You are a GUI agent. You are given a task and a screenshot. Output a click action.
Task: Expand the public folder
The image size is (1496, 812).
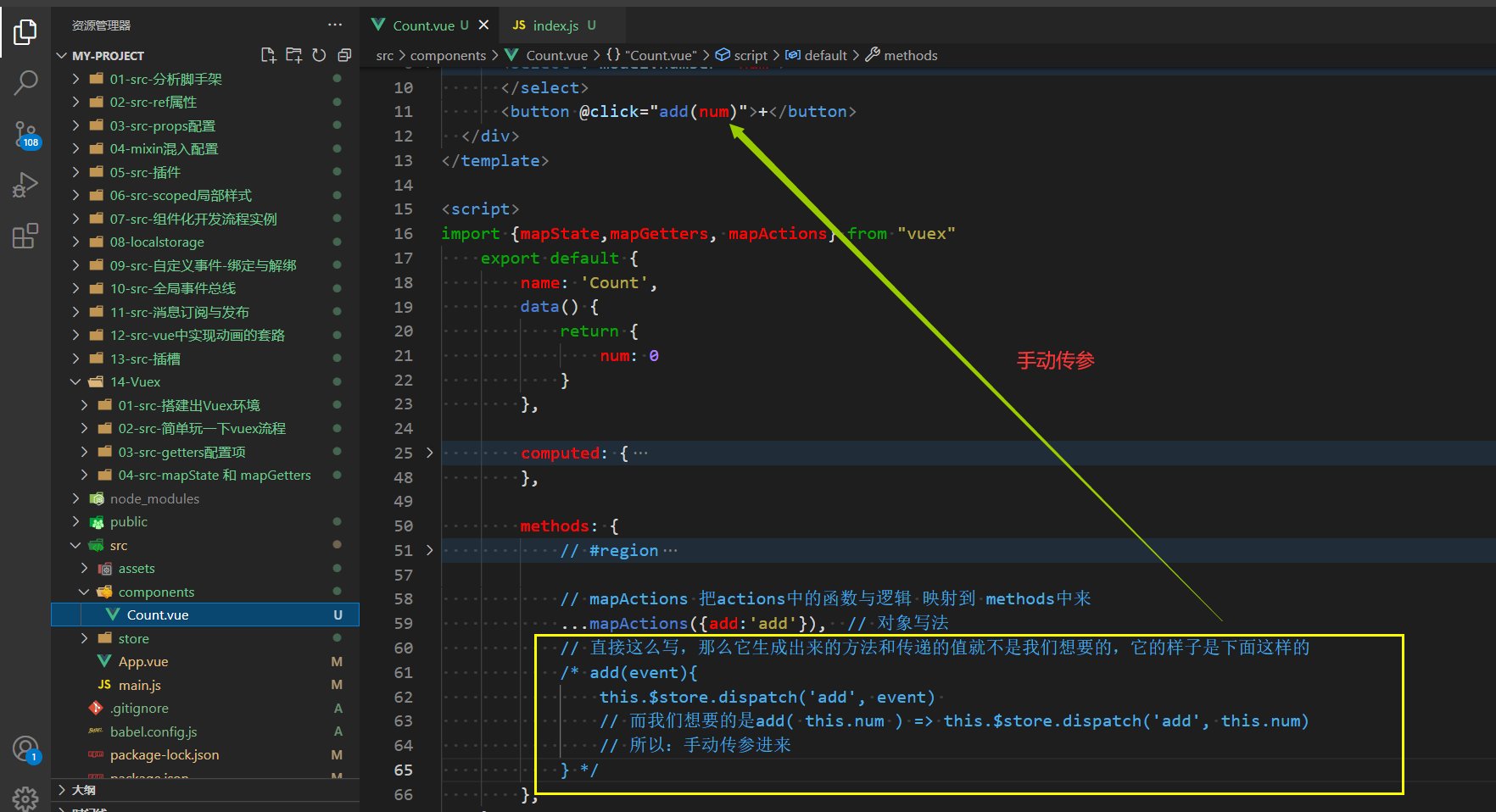click(205, 521)
